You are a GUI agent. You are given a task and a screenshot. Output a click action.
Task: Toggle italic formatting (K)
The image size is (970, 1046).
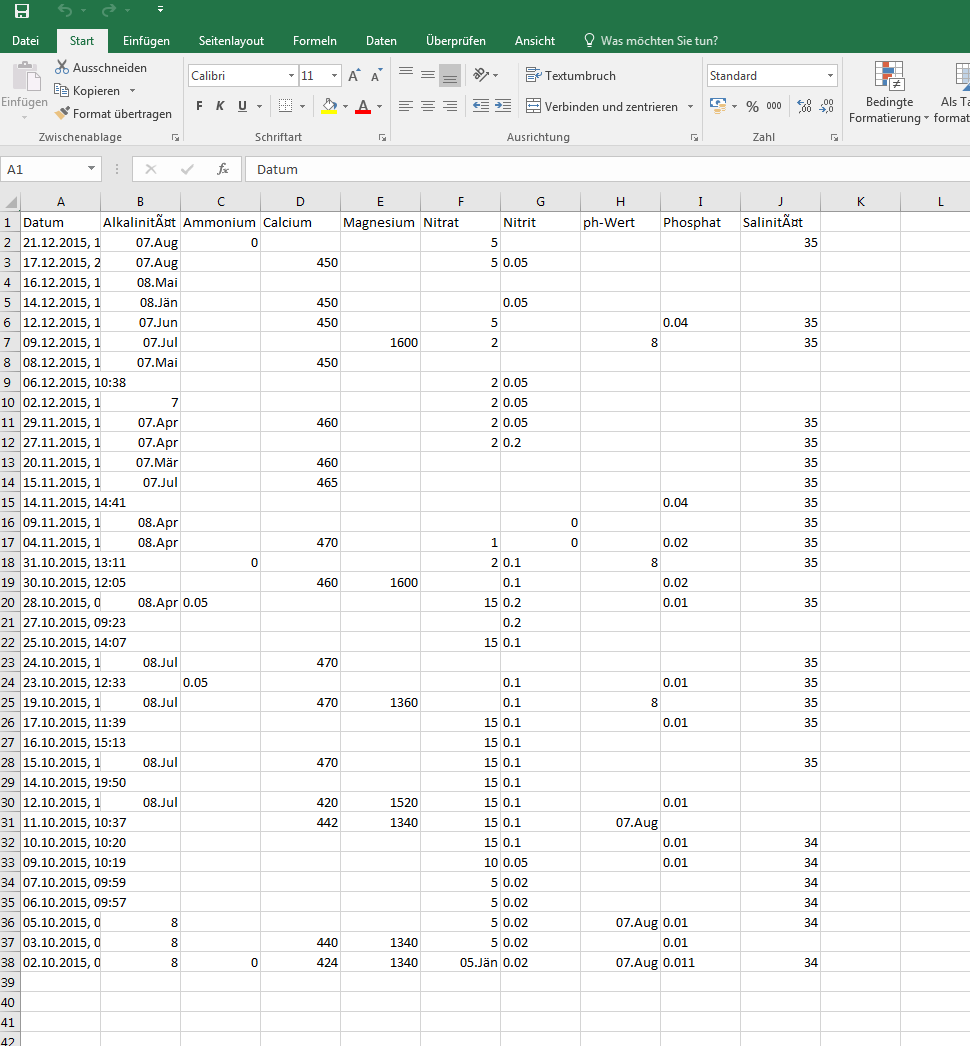[220, 106]
